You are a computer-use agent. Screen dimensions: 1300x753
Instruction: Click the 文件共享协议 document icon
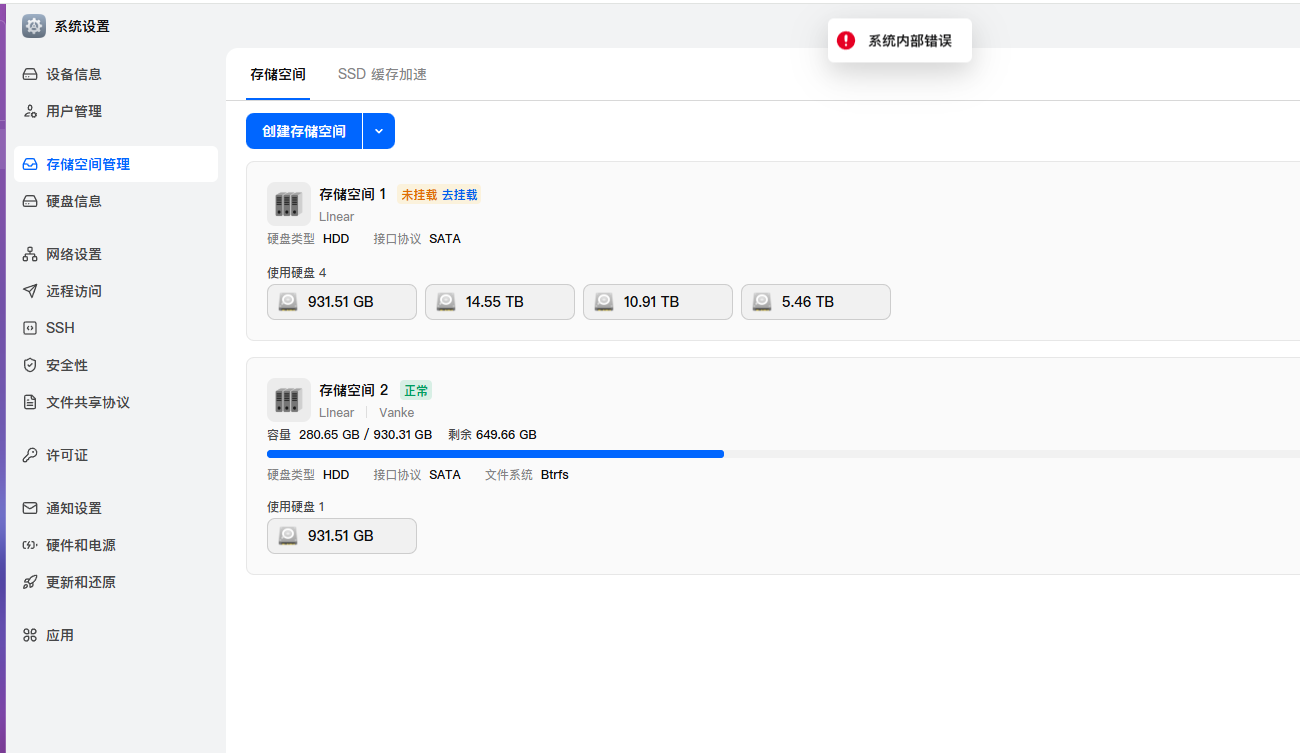coord(30,402)
